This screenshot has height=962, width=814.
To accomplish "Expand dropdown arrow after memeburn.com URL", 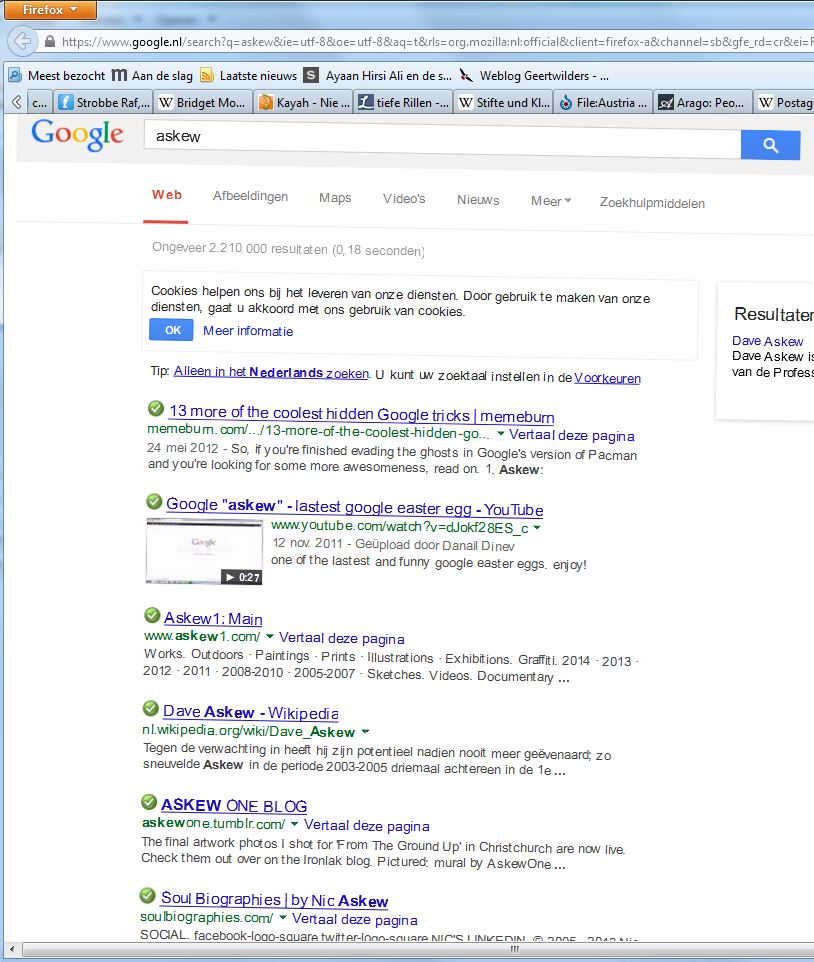I will coord(500,434).
